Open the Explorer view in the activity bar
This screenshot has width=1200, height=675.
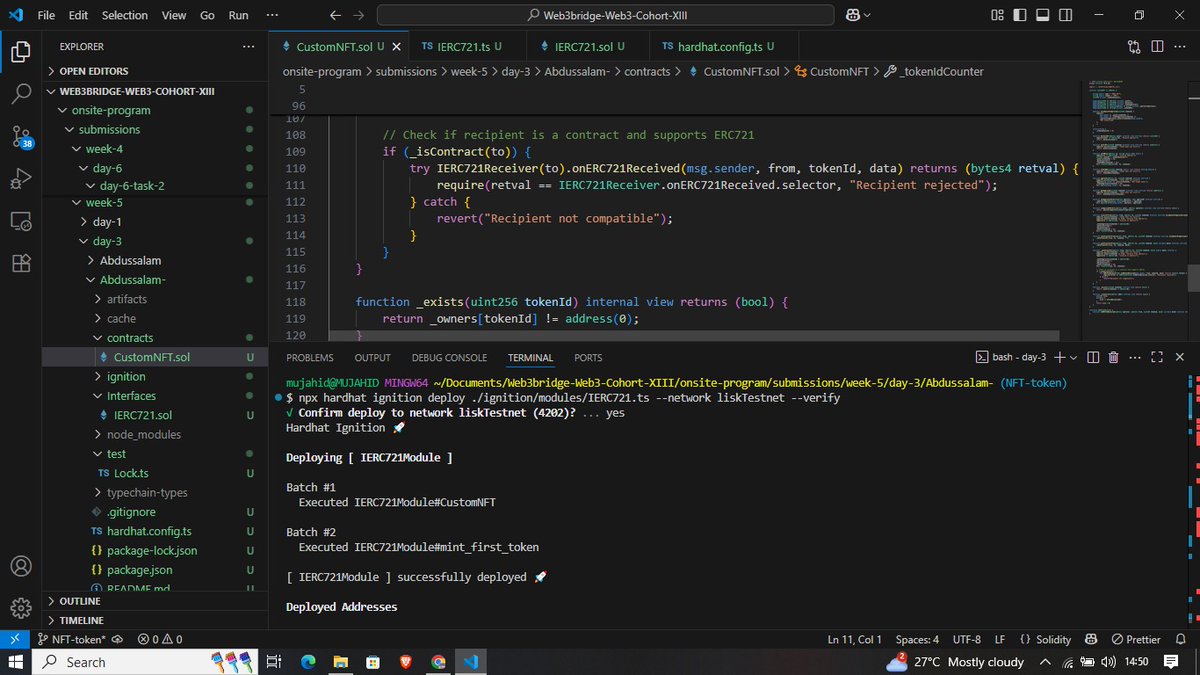[20, 52]
